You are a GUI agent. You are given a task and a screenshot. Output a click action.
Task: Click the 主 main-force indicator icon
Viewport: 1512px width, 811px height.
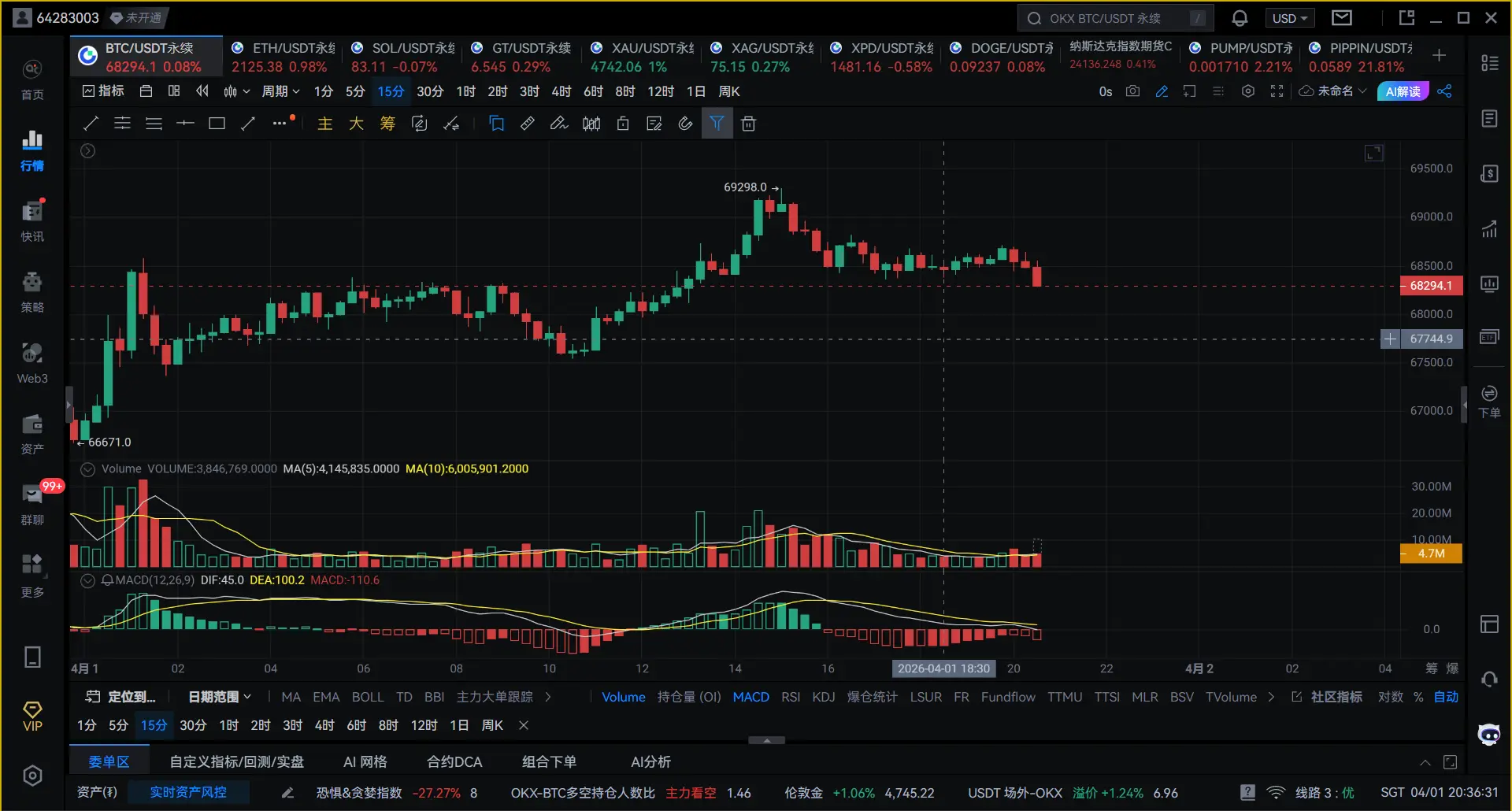[324, 124]
